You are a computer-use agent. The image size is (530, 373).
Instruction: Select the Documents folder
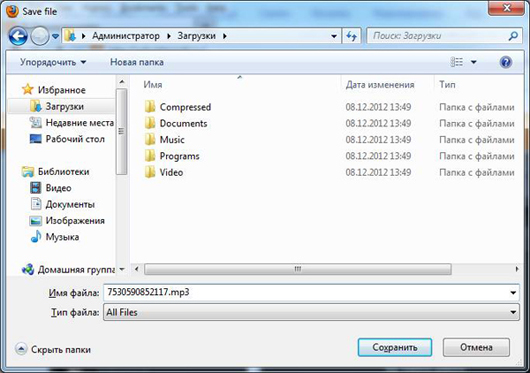183,123
